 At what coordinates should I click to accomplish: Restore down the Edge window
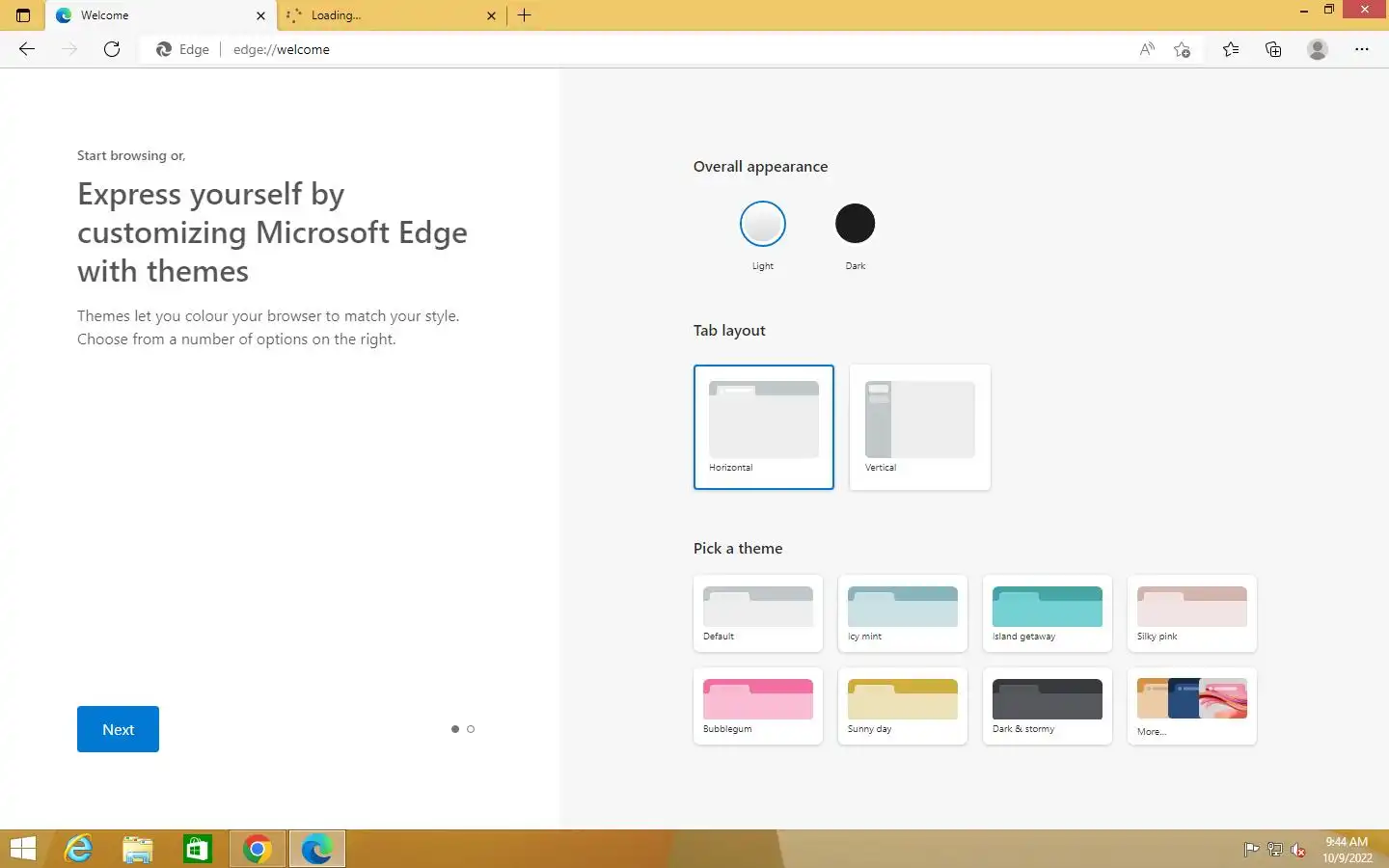1329,10
